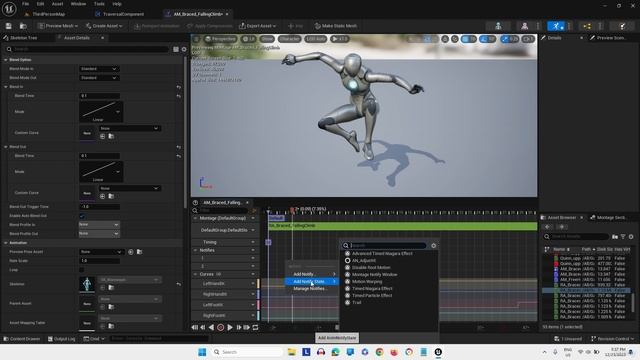
Task: Open the Content Drawer
Action: click(22, 339)
